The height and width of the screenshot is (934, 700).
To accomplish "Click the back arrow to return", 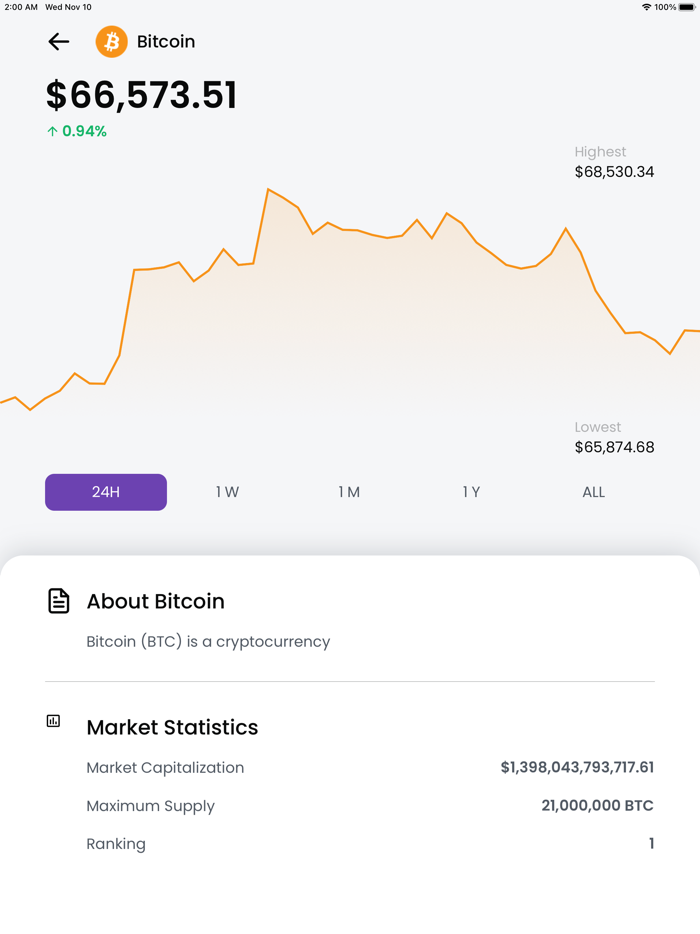I will (59, 42).
